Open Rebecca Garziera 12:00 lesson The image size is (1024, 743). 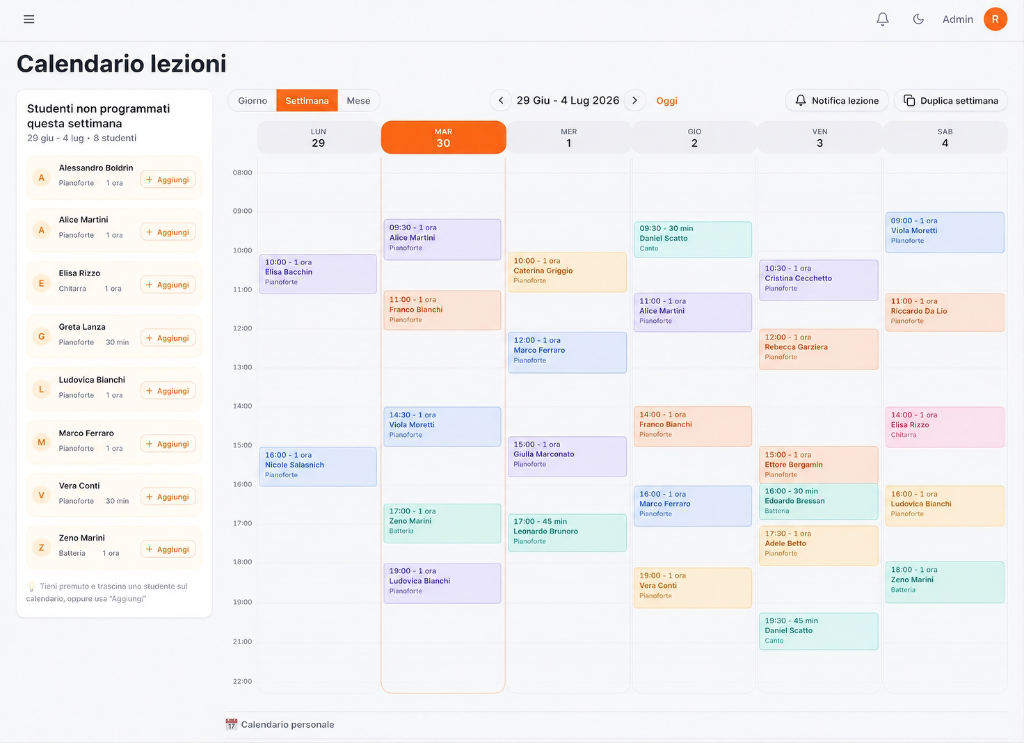click(x=819, y=349)
